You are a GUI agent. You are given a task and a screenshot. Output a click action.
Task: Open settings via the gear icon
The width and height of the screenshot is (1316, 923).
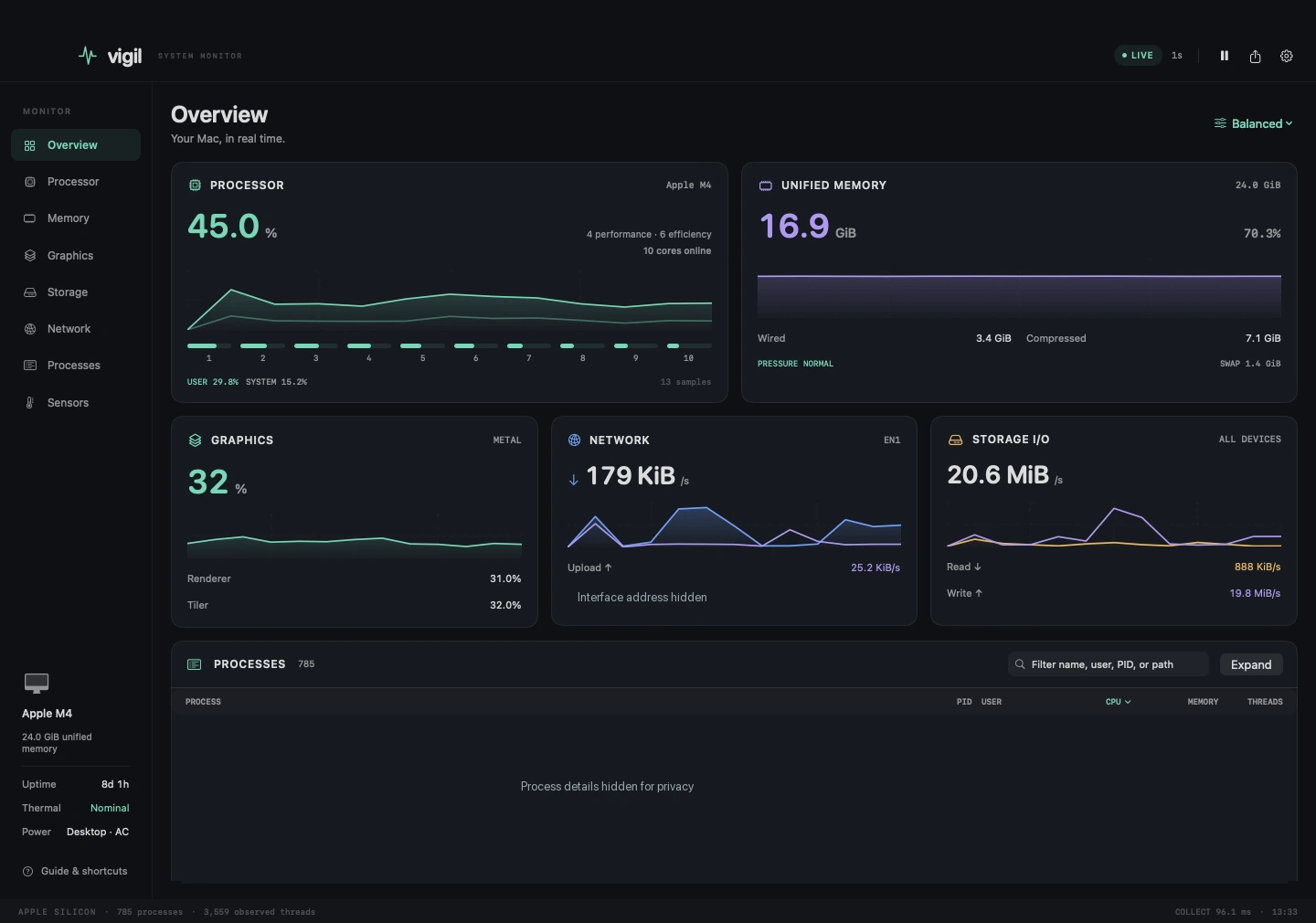click(1287, 56)
